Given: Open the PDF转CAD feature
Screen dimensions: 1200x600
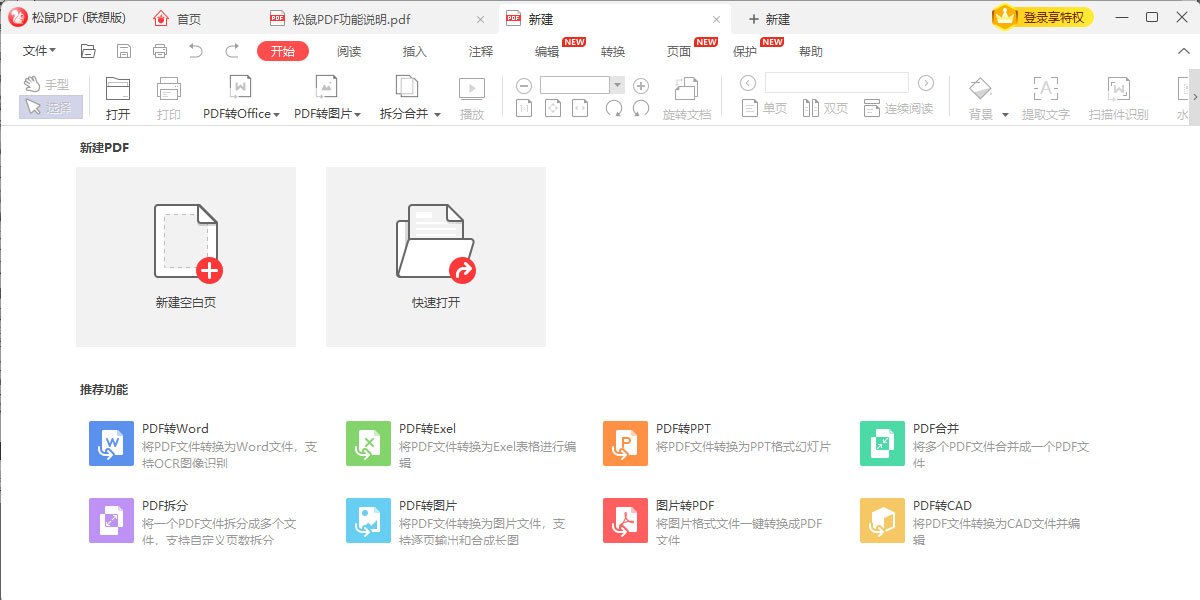Looking at the screenshot, I should pyautogui.click(x=971, y=521).
